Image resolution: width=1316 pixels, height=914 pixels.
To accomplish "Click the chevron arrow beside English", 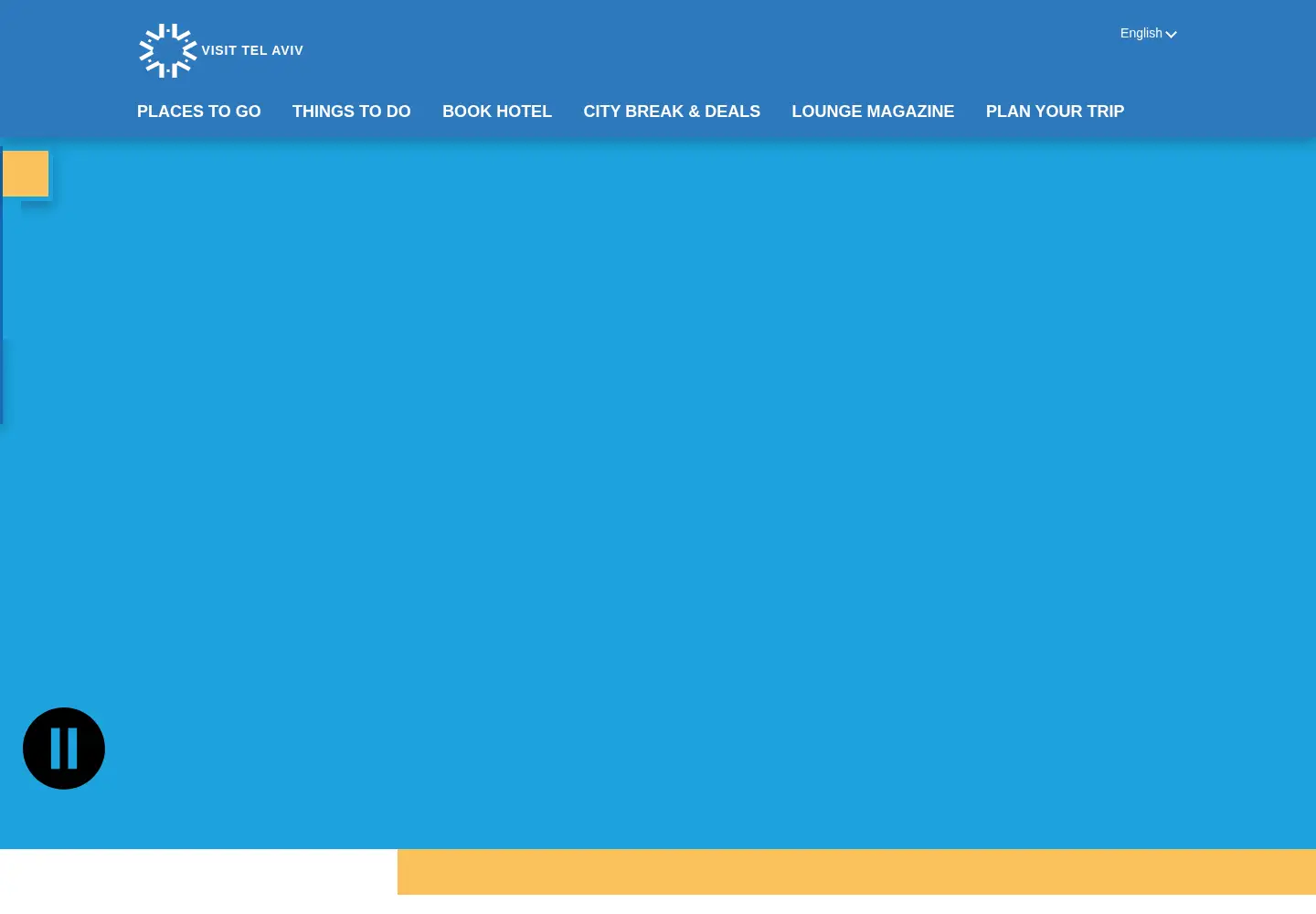I will coord(1171,35).
